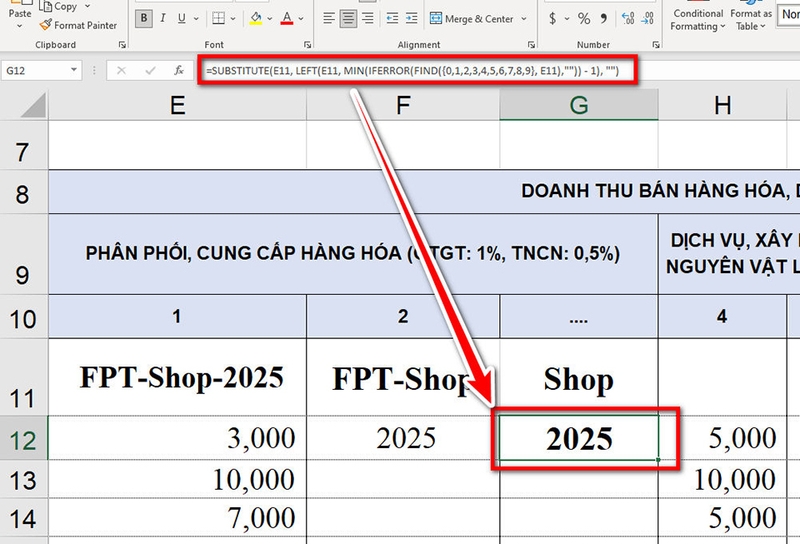Apply the yellow Fill Color bucket
Screen dimensions: 800x544
pos(256,19)
